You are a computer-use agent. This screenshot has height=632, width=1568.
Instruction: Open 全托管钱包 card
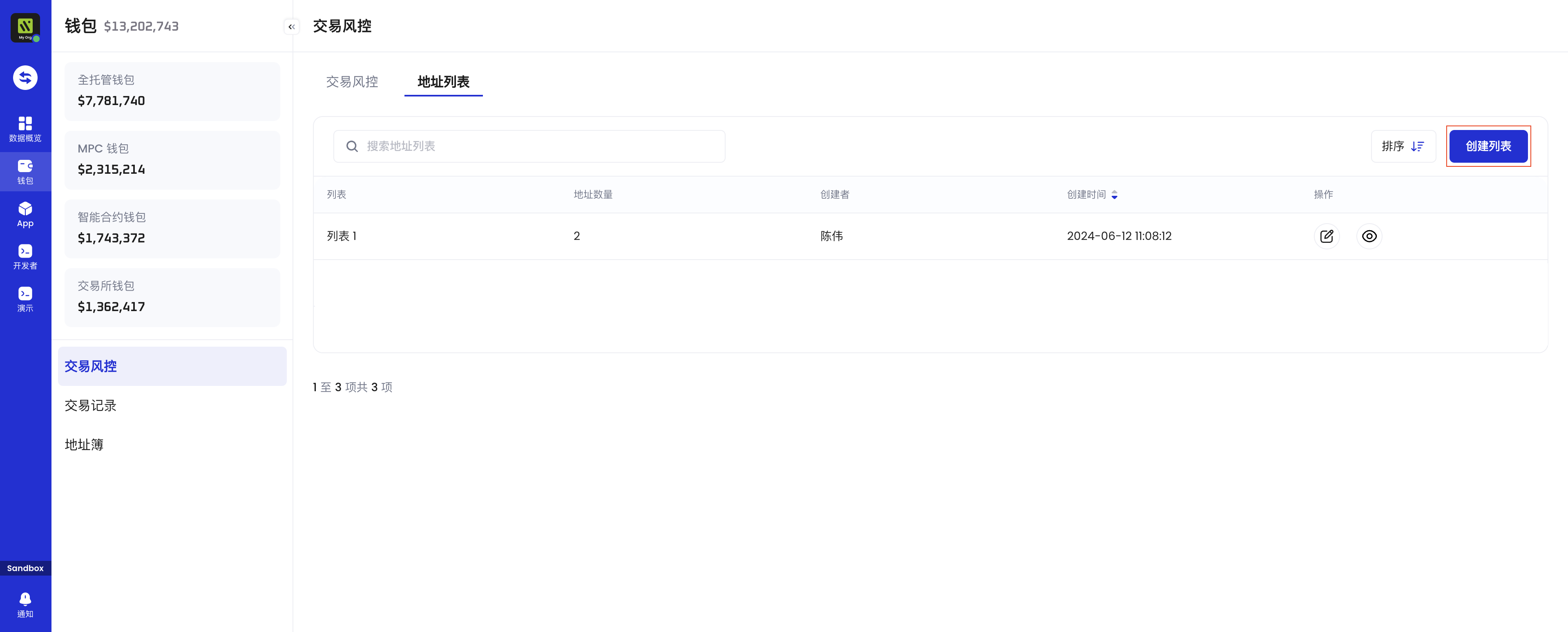(172, 91)
